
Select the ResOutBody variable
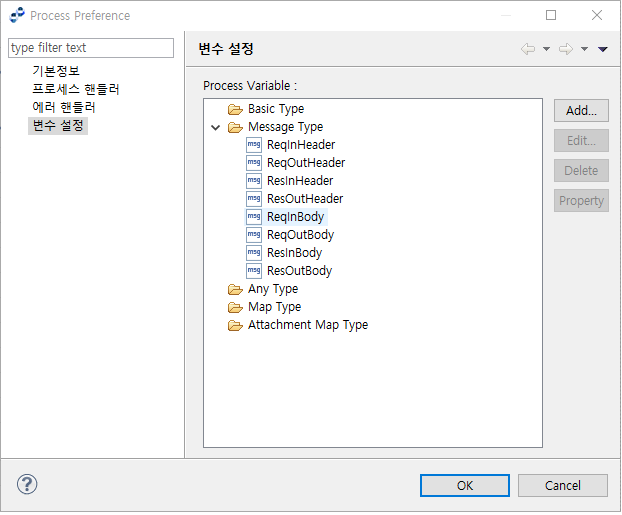tap(299, 271)
